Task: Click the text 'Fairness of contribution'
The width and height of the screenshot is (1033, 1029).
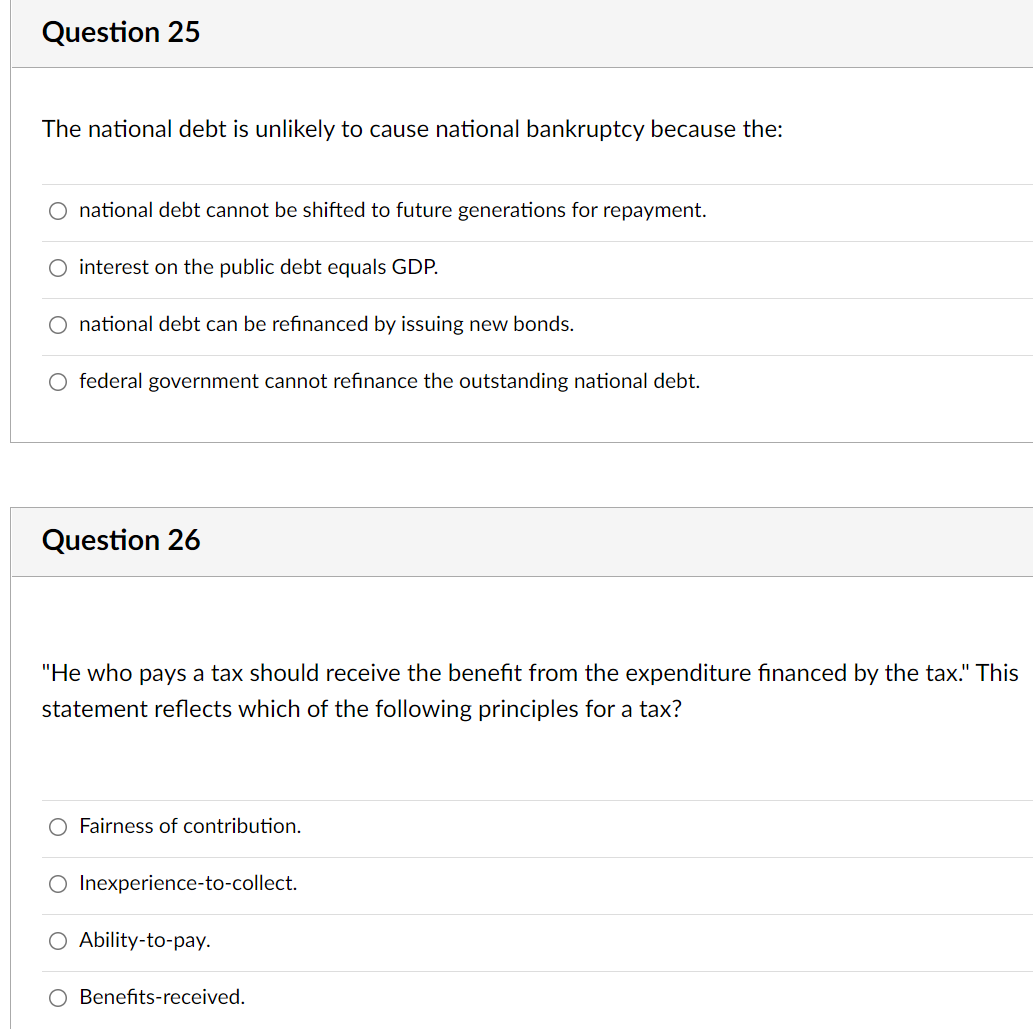Action: [190, 826]
